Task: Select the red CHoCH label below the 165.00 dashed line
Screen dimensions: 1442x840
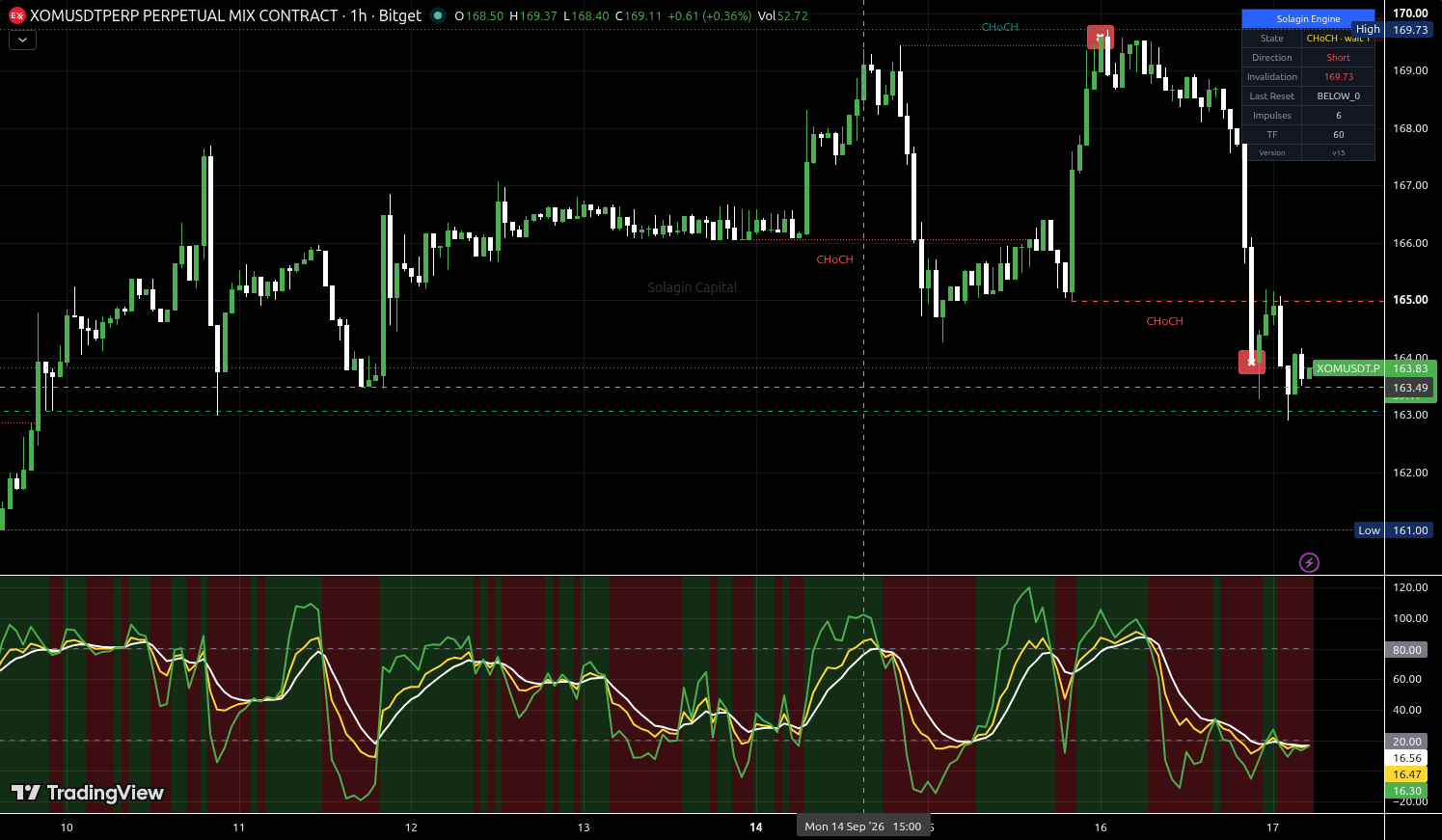Action: pyautogui.click(x=1164, y=321)
